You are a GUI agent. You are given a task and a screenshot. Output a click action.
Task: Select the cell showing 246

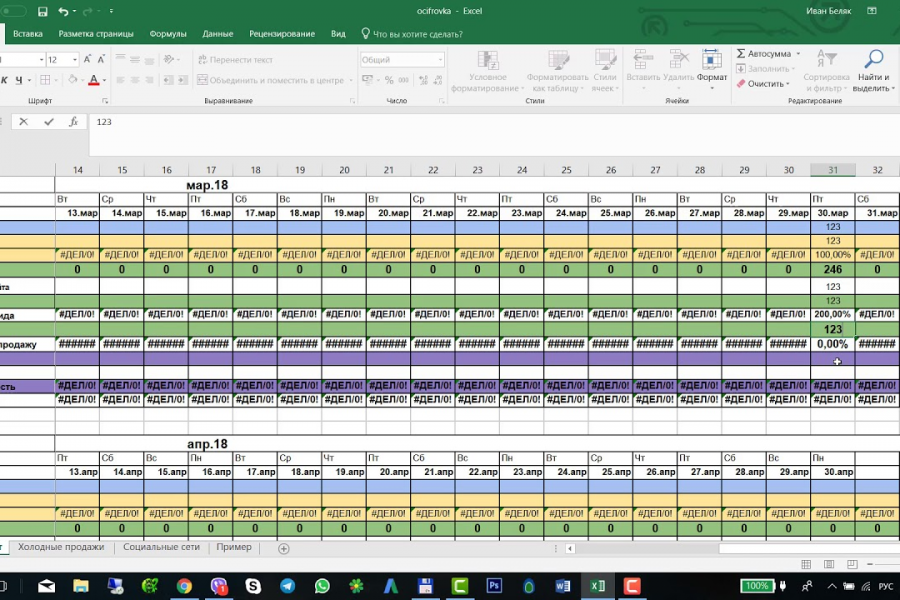(833, 269)
